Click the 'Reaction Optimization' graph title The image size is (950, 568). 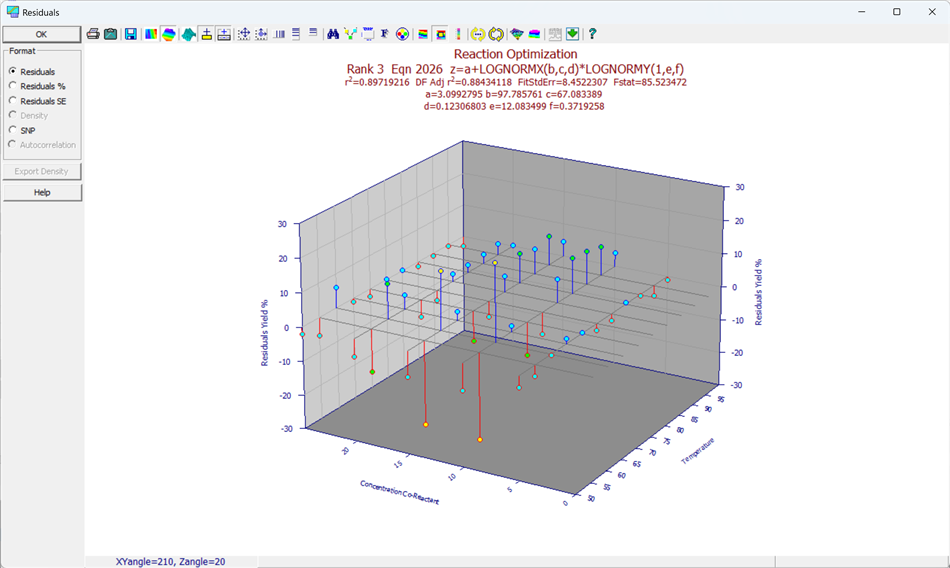click(516, 55)
